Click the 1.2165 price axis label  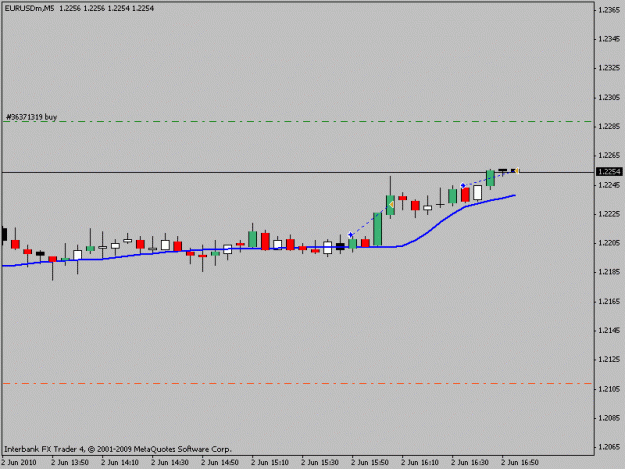pos(609,302)
